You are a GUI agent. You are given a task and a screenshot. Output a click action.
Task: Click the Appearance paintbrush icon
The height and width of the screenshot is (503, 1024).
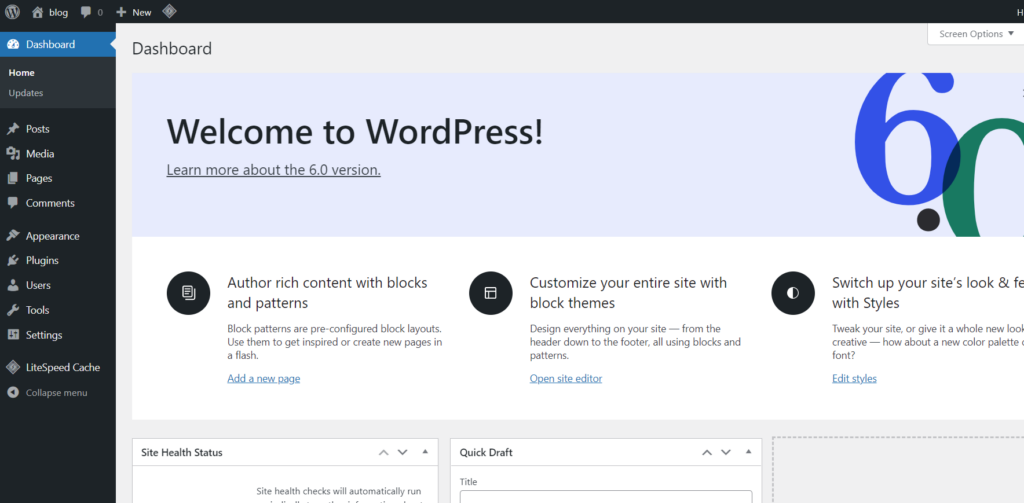click(13, 236)
